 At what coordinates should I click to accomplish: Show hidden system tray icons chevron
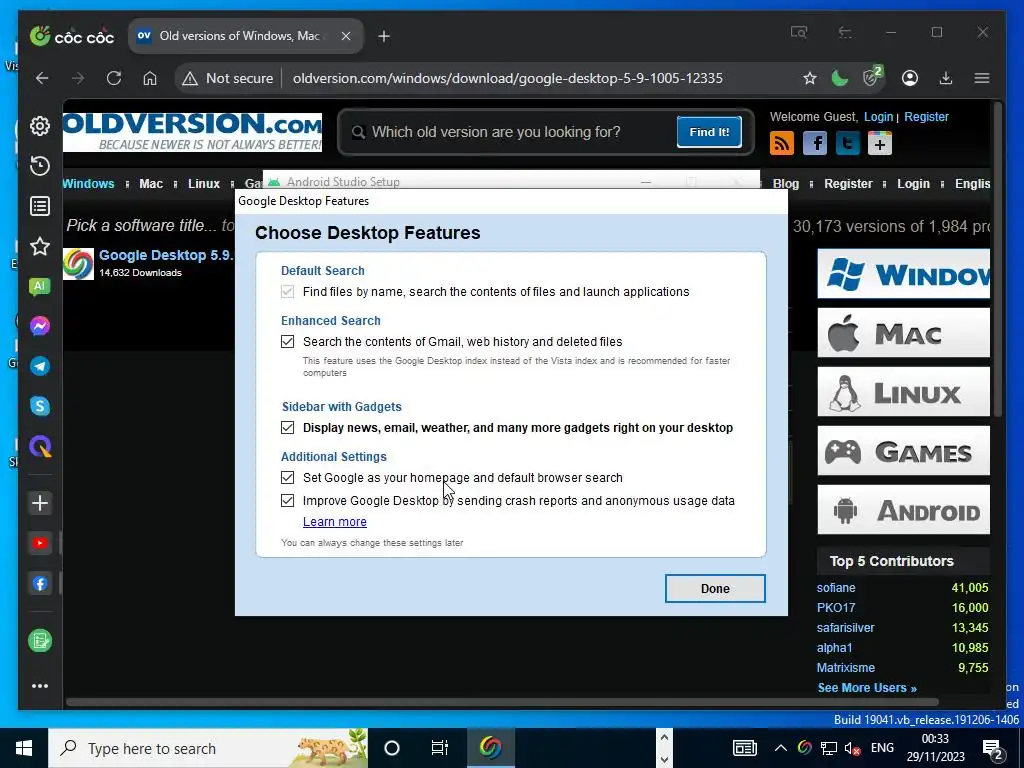tap(780, 748)
